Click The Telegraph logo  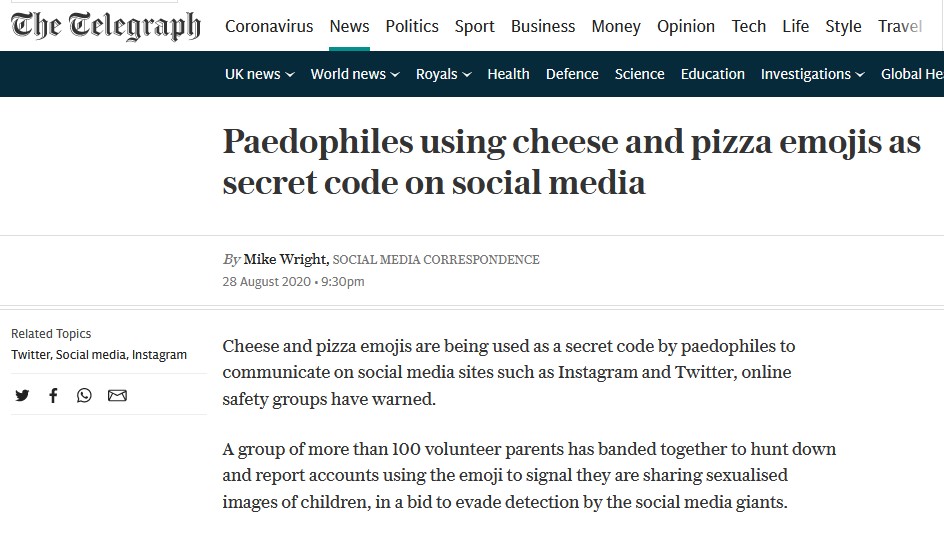coord(106,27)
